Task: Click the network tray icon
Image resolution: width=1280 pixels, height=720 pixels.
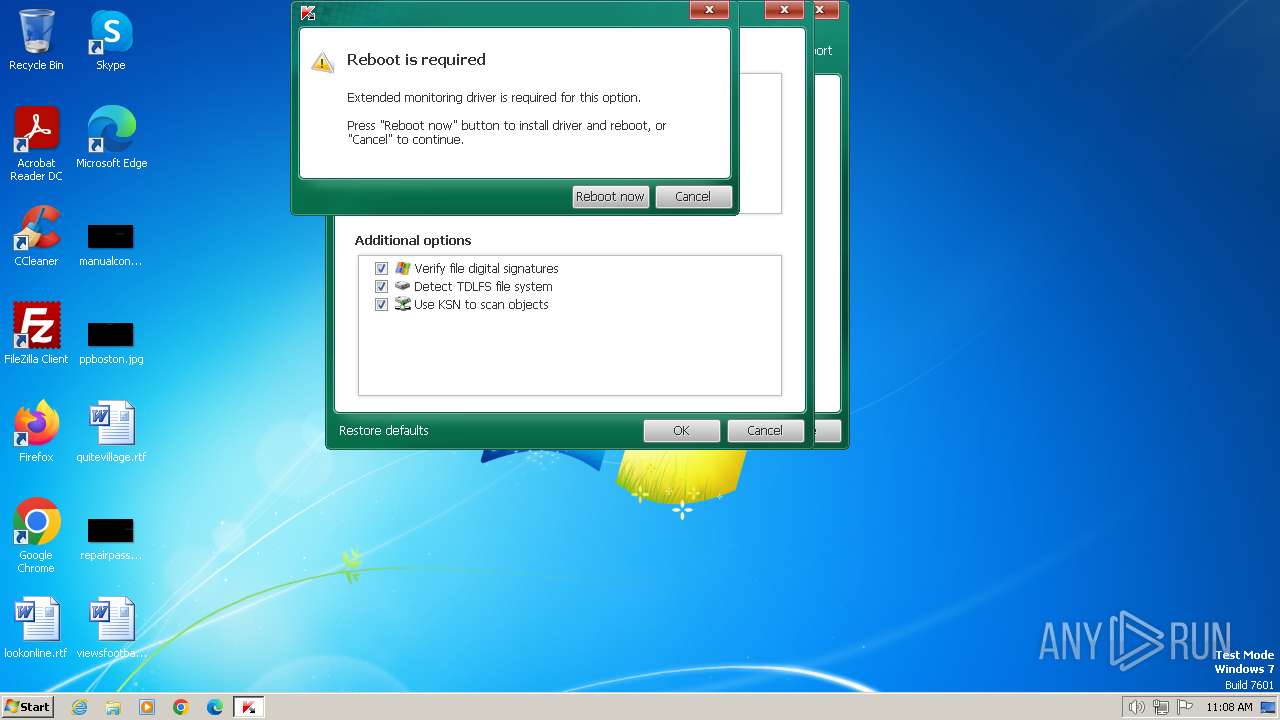Action: [1161, 707]
